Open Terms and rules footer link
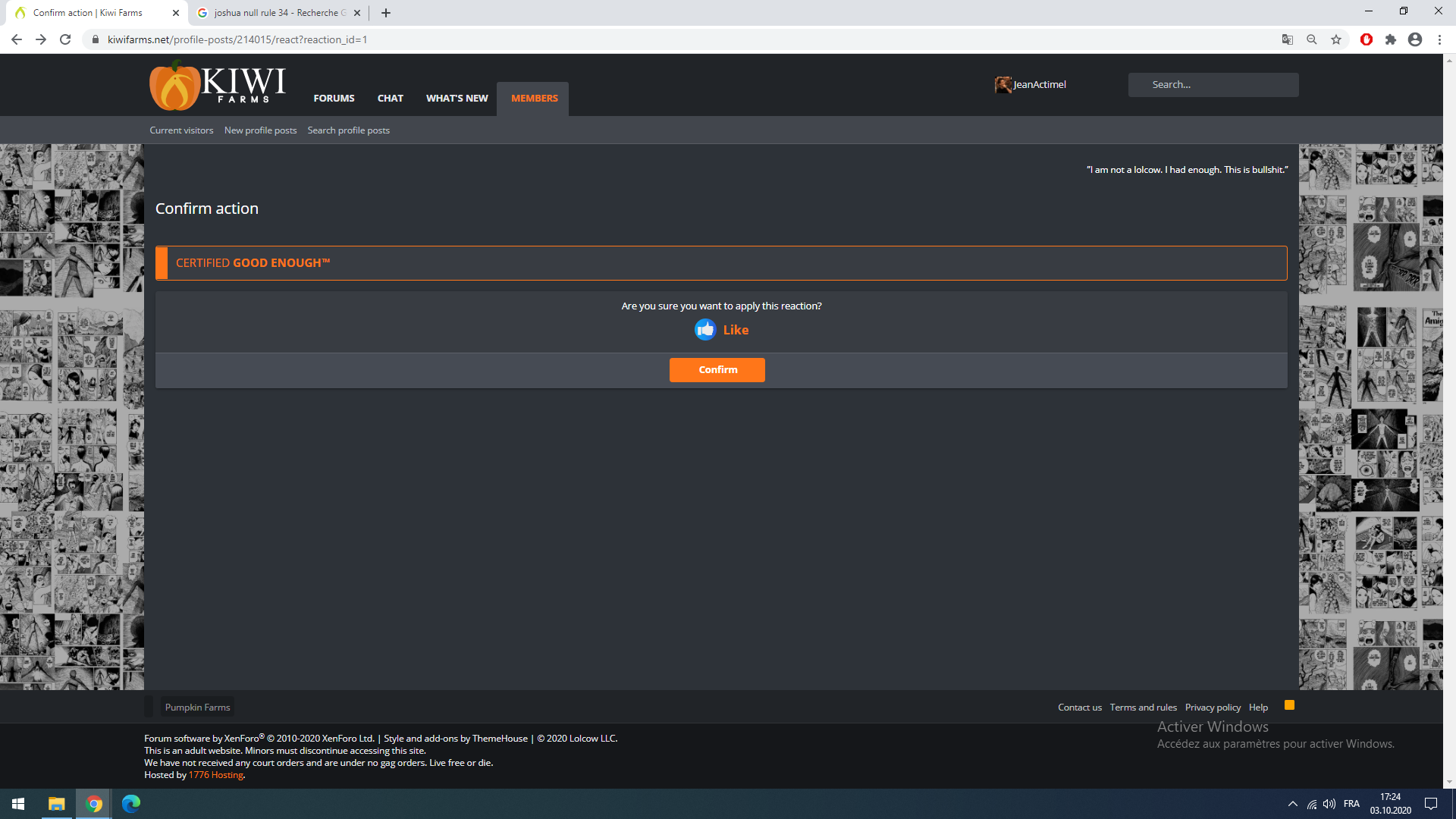 tap(1144, 708)
